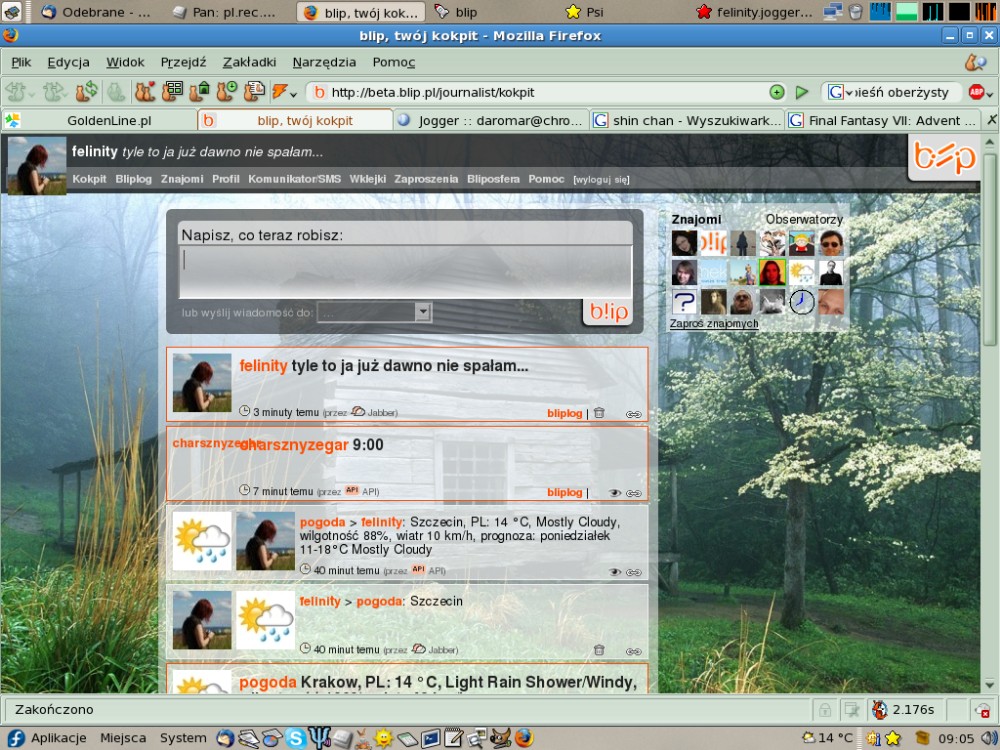The height and width of the screenshot is (750, 1000).
Task: Open the dropdown arrow beside the feed toolbar icon
Action: click(293, 94)
